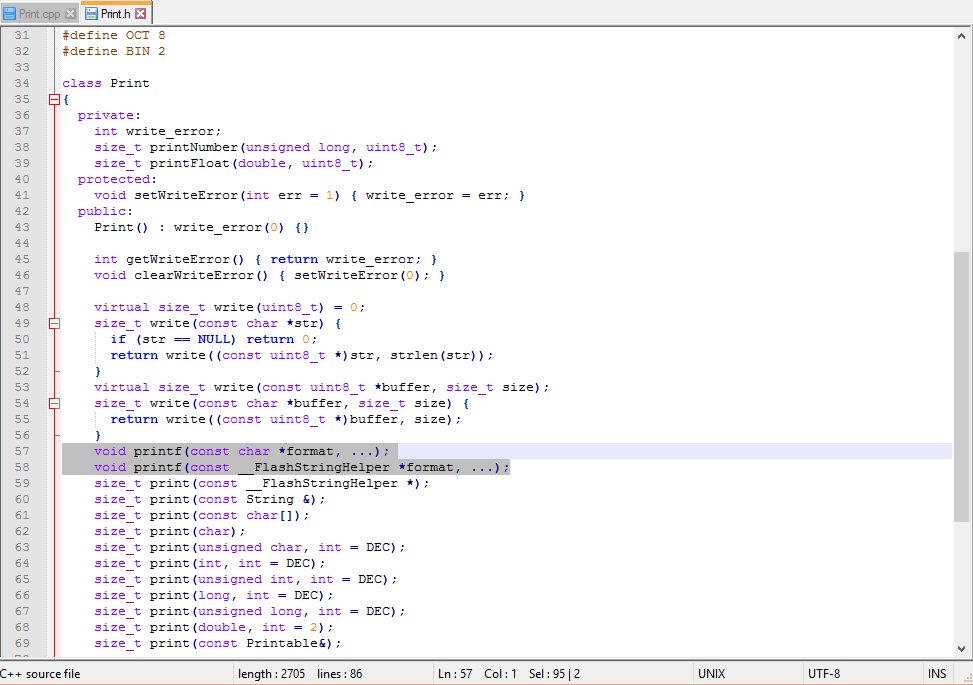Viewport: 973px width, 685px height.
Task: Click the scroll up arrow of vertical scrollbar
Action: [961, 37]
